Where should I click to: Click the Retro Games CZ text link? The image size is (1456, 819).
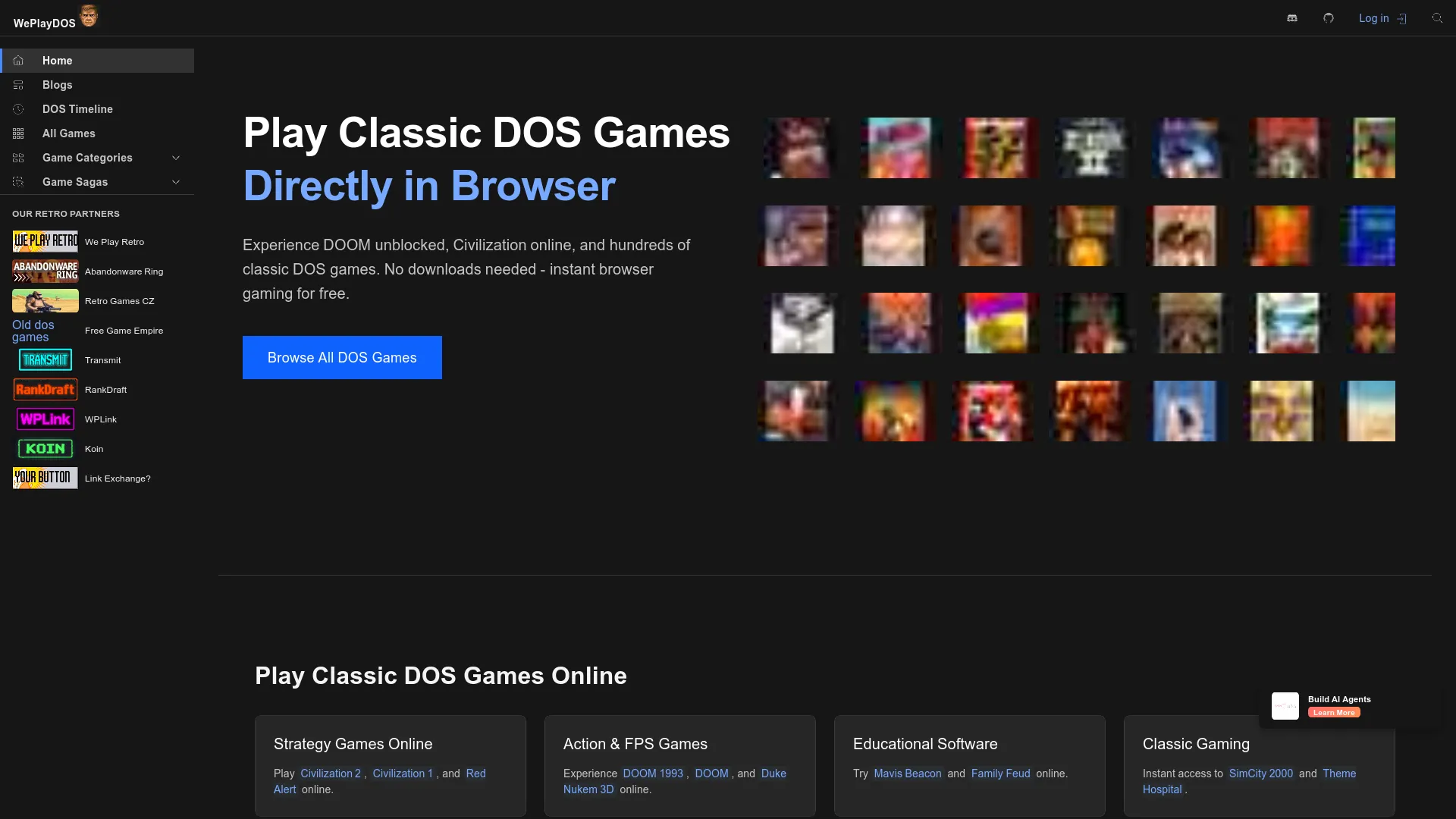[x=119, y=301]
